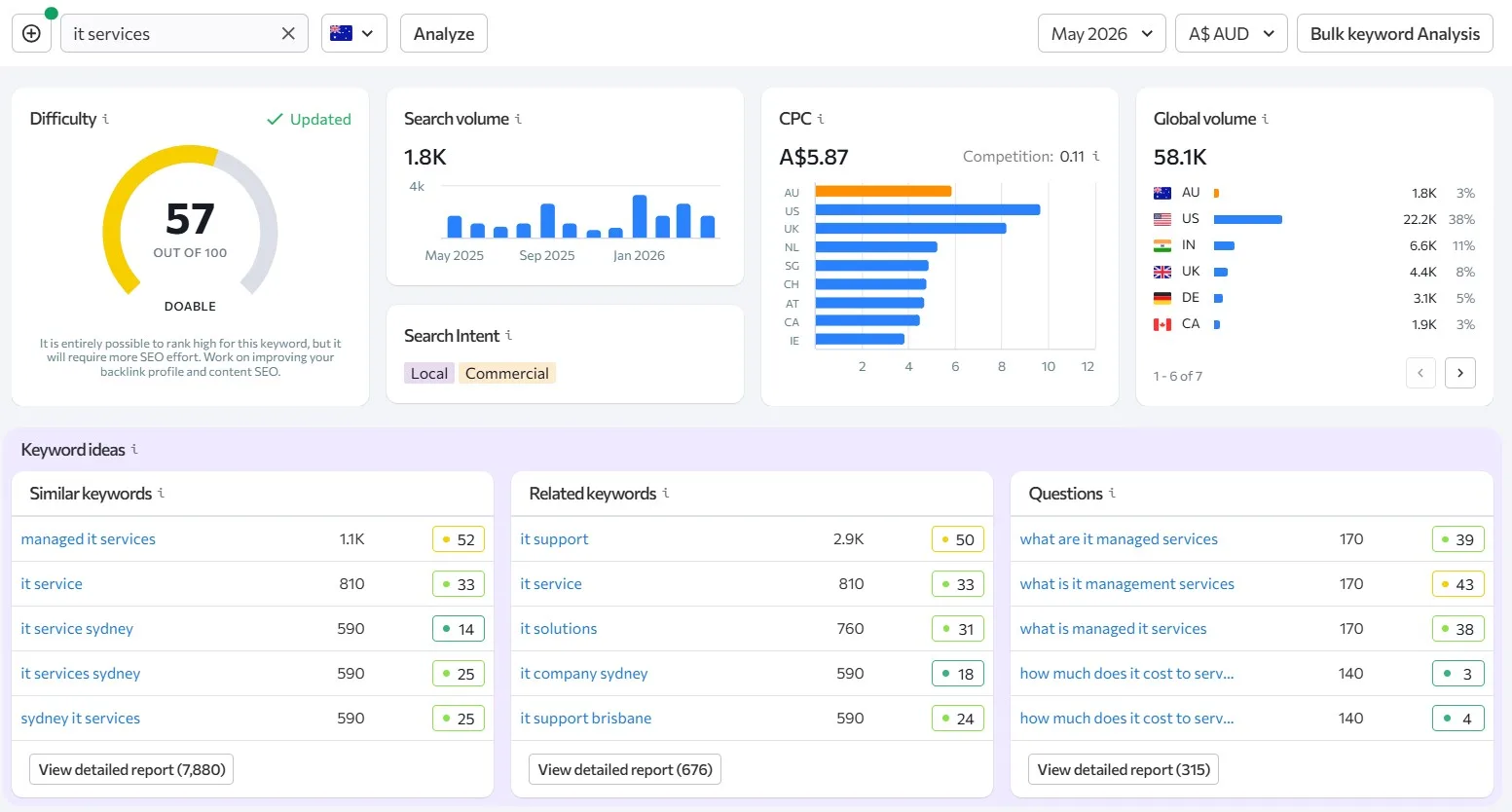Open the Australia flag country dropdown
This screenshot has width=1512, height=812.
pyautogui.click(x=353, y=33)
